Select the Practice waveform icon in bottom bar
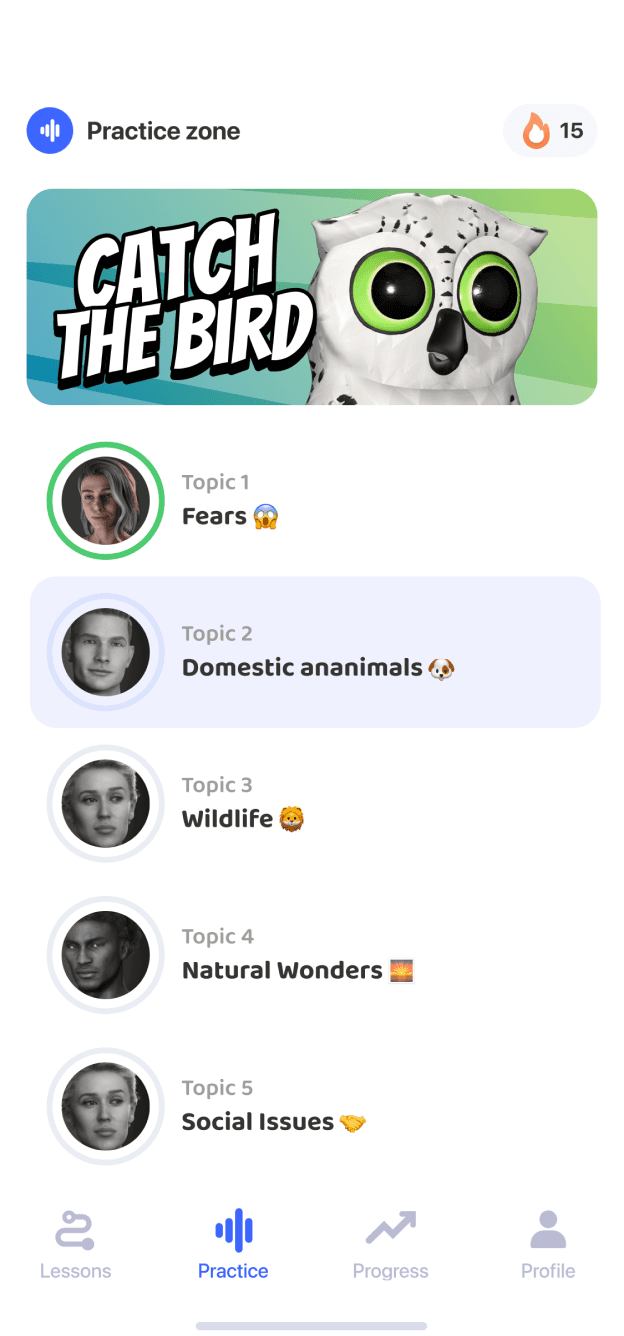This screenshot has height=1336, width=624. pos(234,1229)
